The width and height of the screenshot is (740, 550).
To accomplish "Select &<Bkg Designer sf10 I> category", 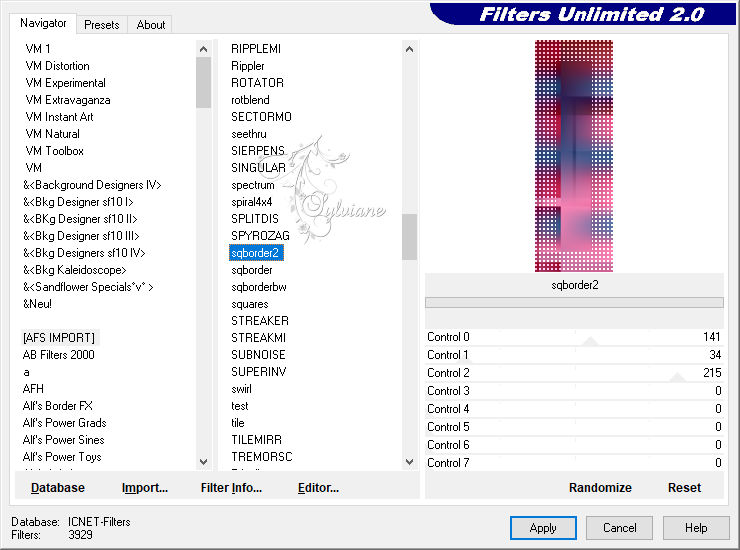I will [x=78, y=202].
